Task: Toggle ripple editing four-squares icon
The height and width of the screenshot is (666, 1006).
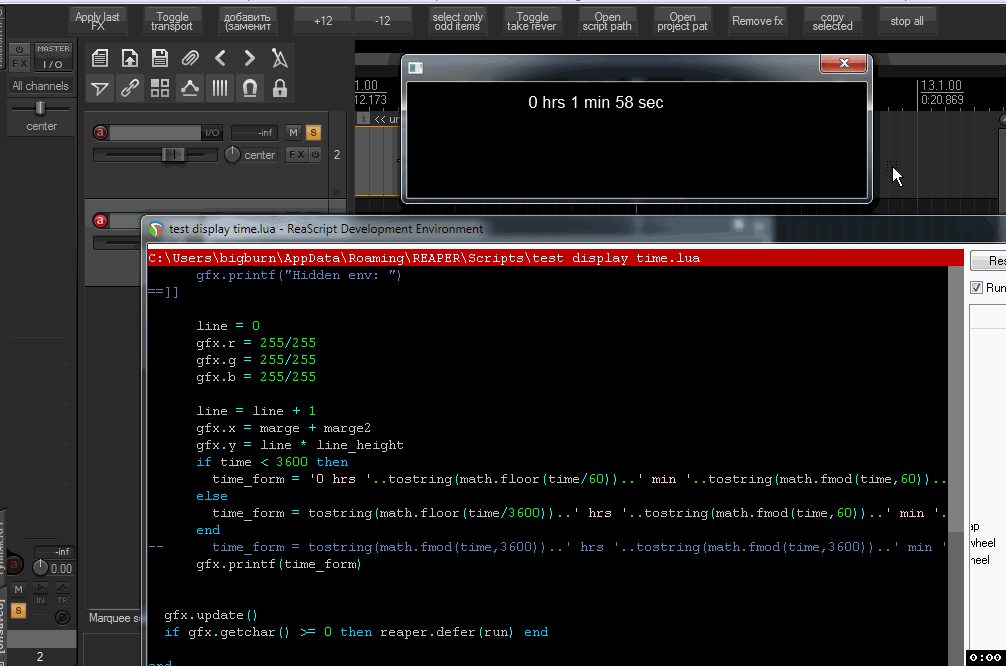Action: coord(160,88)
